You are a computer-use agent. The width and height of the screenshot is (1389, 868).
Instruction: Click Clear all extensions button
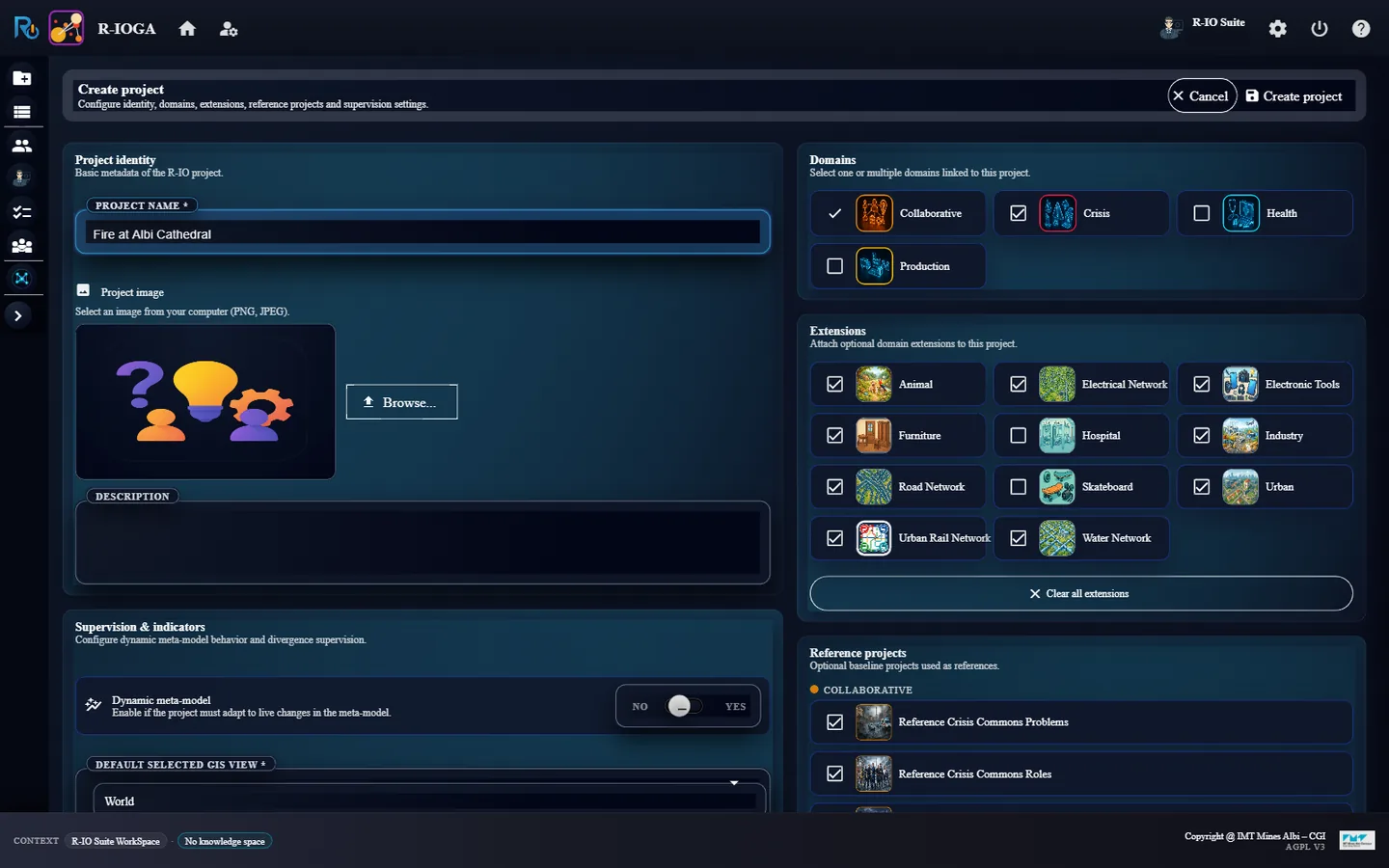coord(1081,593)
